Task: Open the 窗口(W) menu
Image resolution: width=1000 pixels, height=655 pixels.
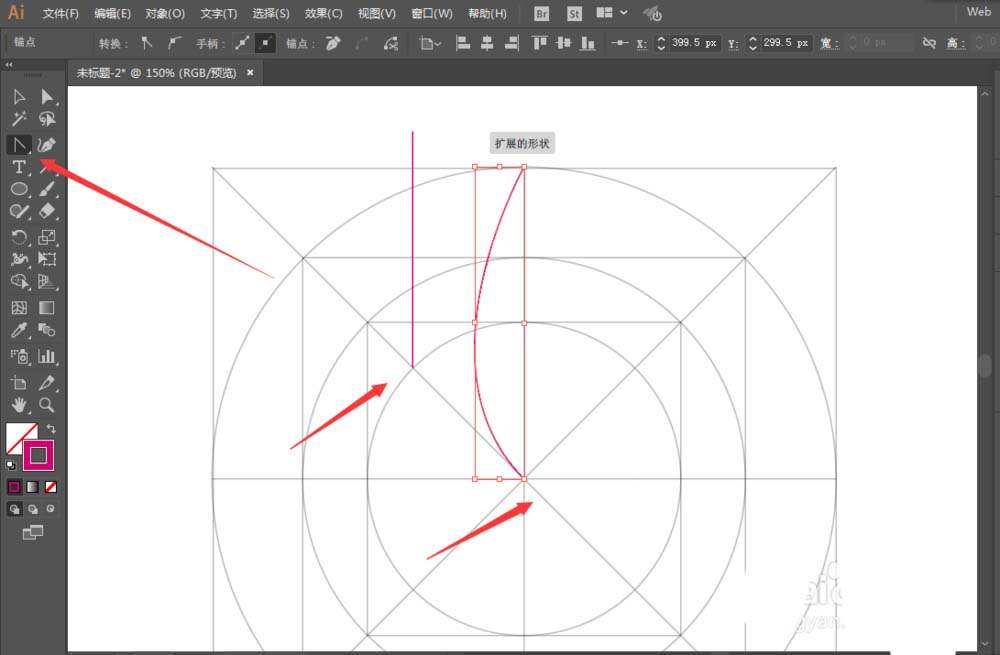Action: tap(432, 13)
